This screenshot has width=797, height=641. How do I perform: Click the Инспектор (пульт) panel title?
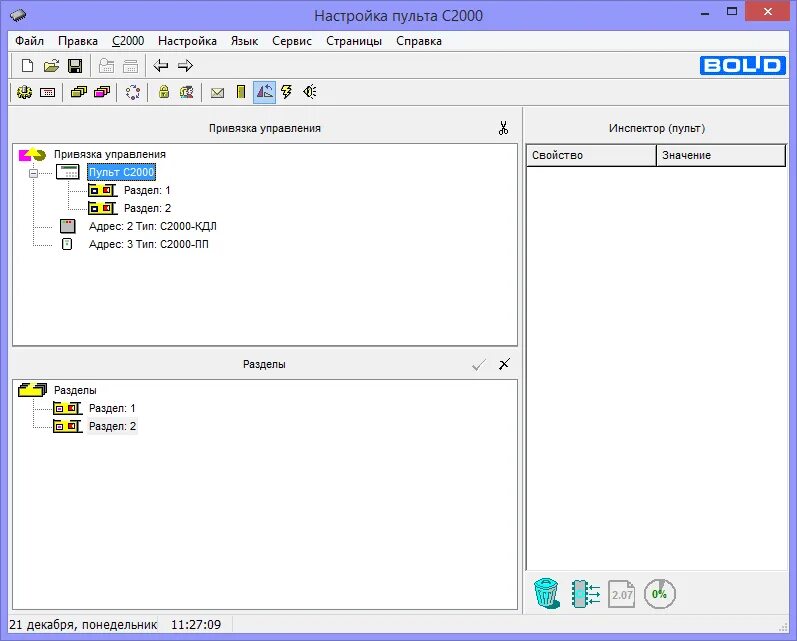click(657, 128)
